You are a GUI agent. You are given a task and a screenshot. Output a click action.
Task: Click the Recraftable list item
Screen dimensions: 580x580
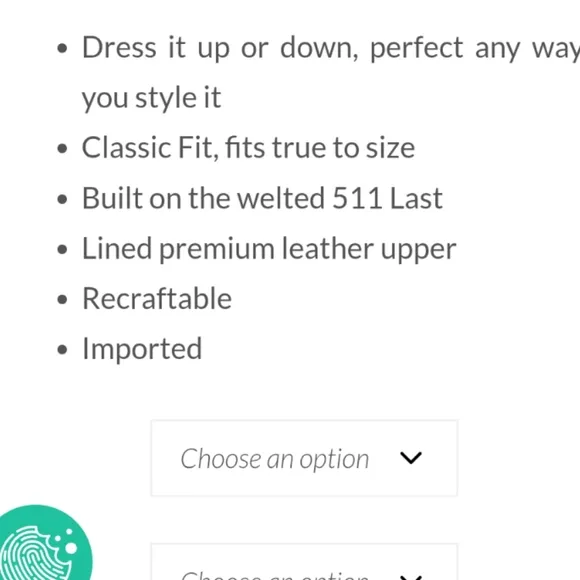pos(157,299)
